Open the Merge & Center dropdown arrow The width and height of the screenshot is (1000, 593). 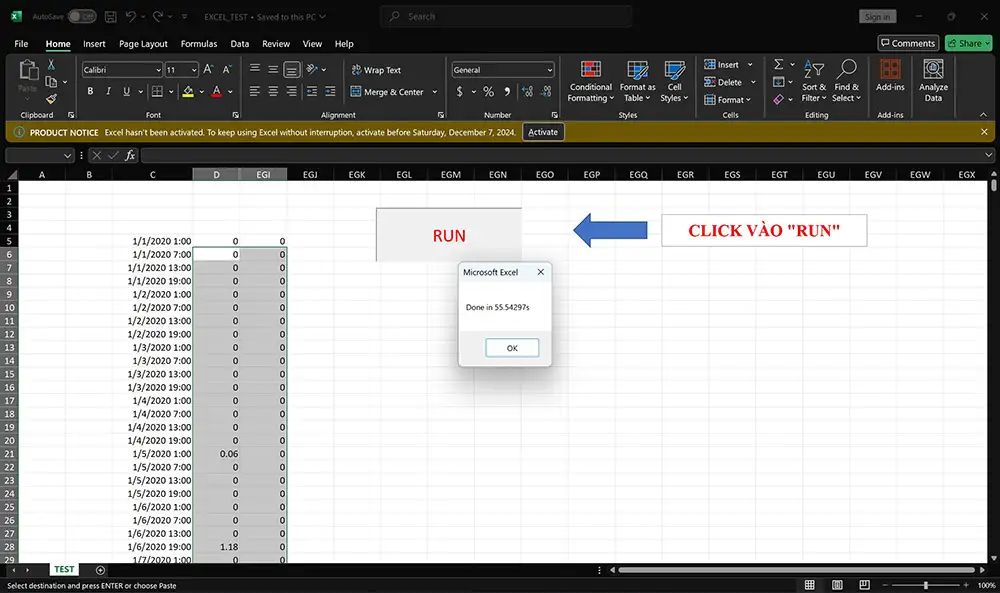pos(433,92)
